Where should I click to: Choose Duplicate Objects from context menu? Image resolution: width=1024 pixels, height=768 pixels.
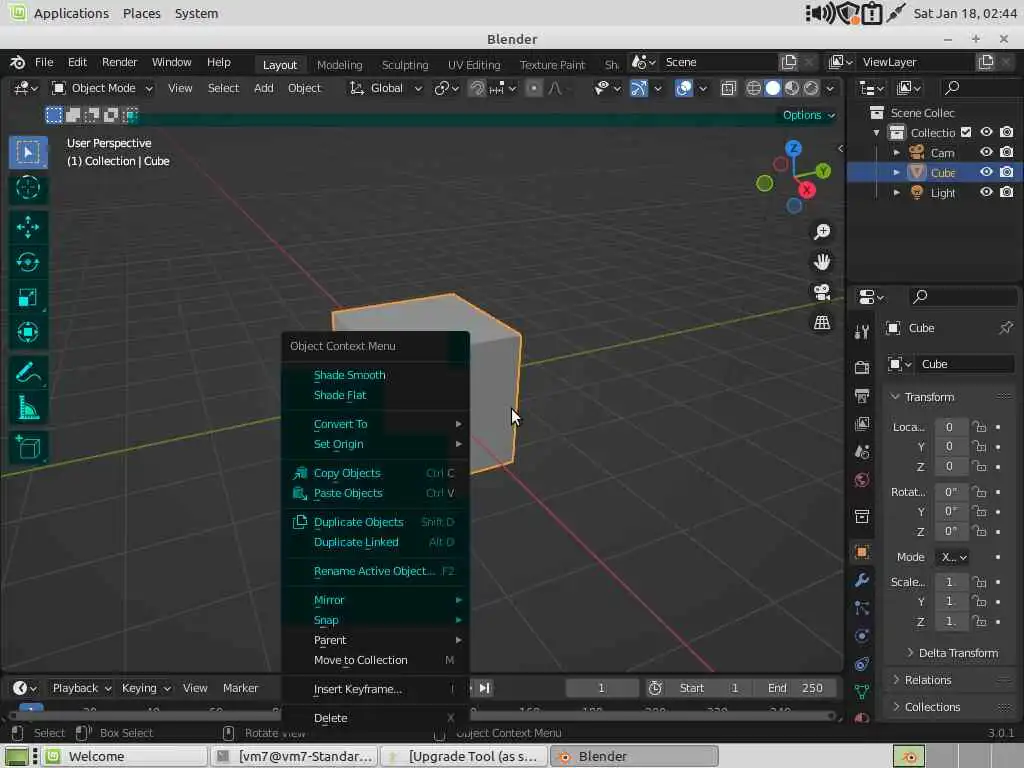(x=376, y=522)
